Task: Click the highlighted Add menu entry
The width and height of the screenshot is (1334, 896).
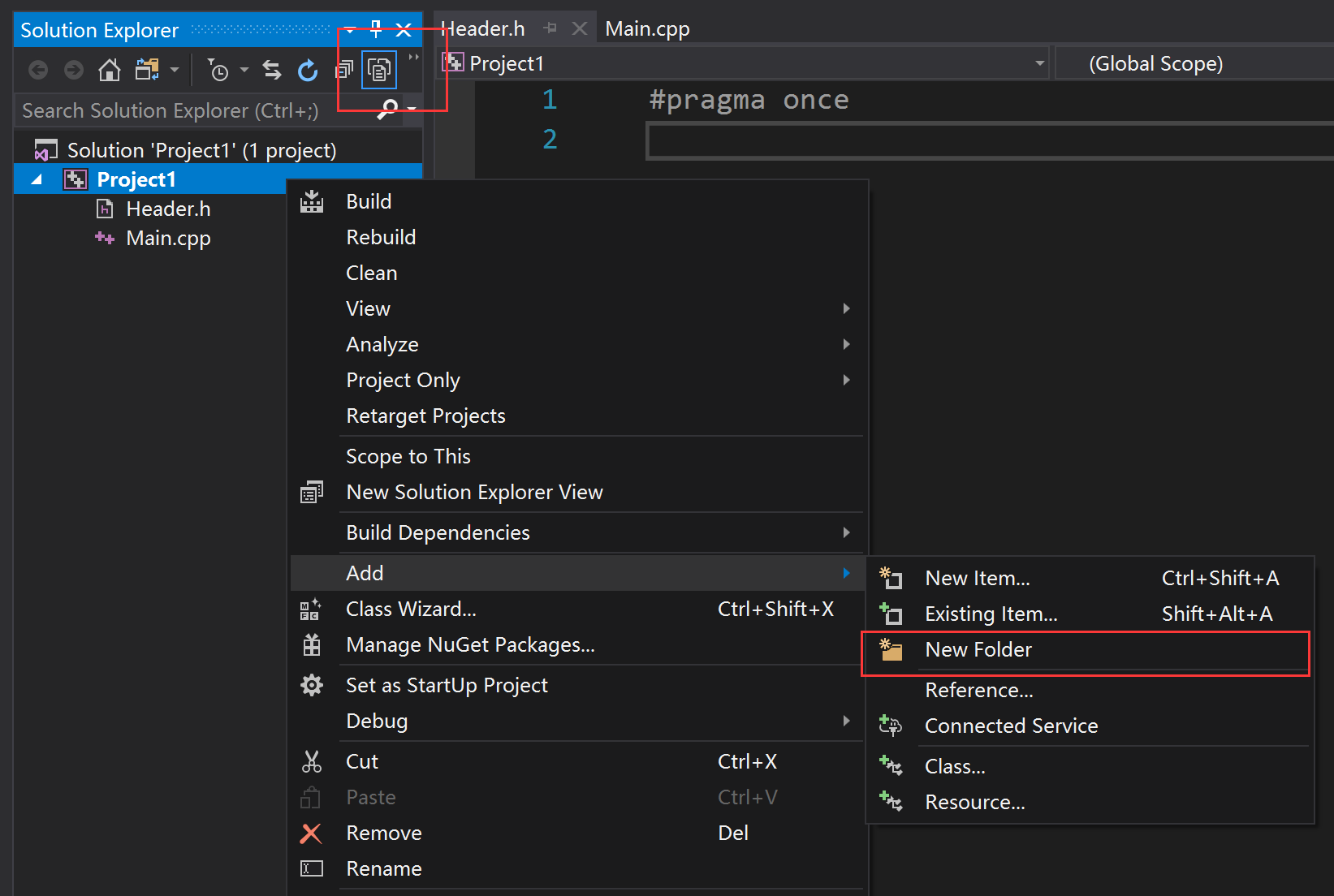Action: [x=578, y=573]
